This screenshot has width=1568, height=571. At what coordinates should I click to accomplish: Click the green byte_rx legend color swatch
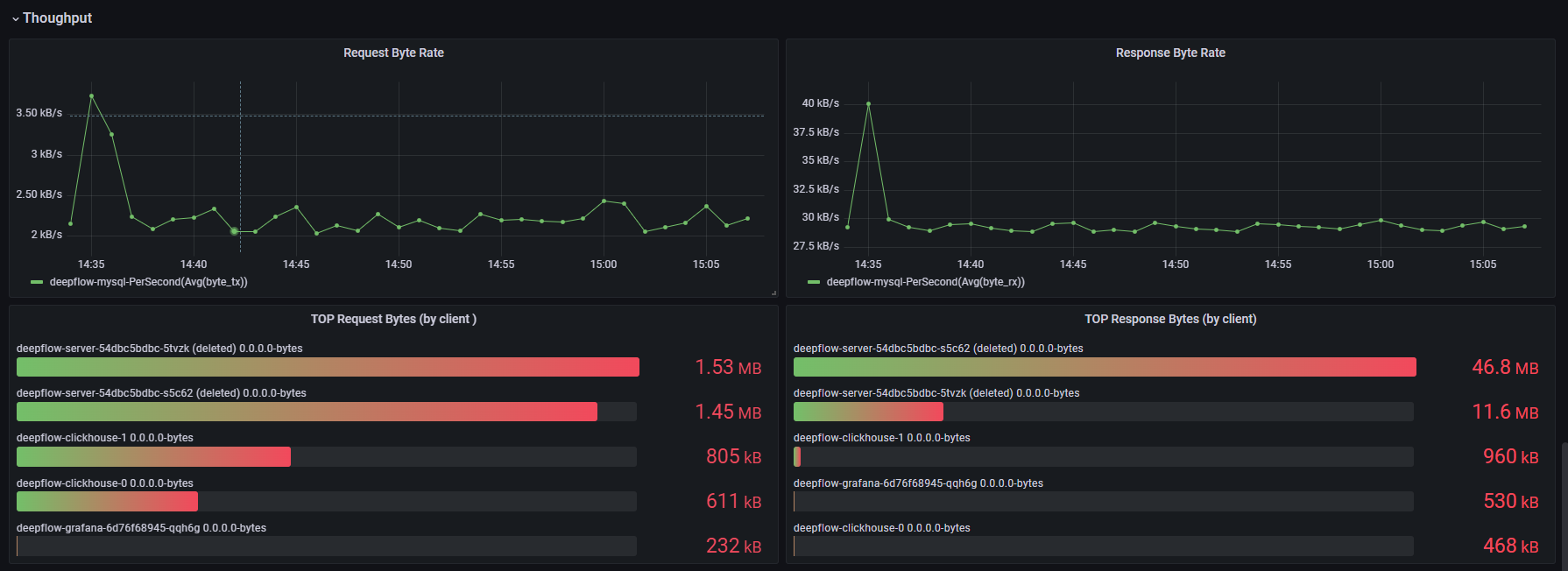[x=814, y=282]
